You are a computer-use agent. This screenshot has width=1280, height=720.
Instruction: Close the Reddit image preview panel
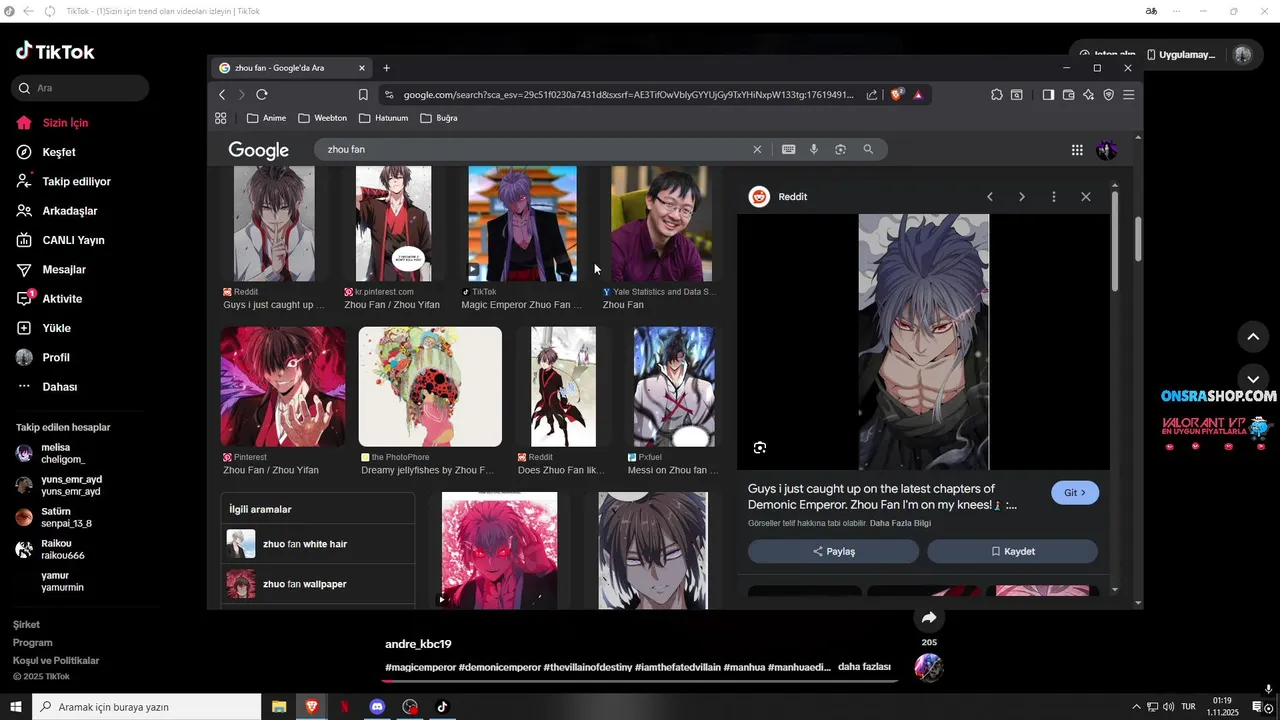(x=1086, y=197)
